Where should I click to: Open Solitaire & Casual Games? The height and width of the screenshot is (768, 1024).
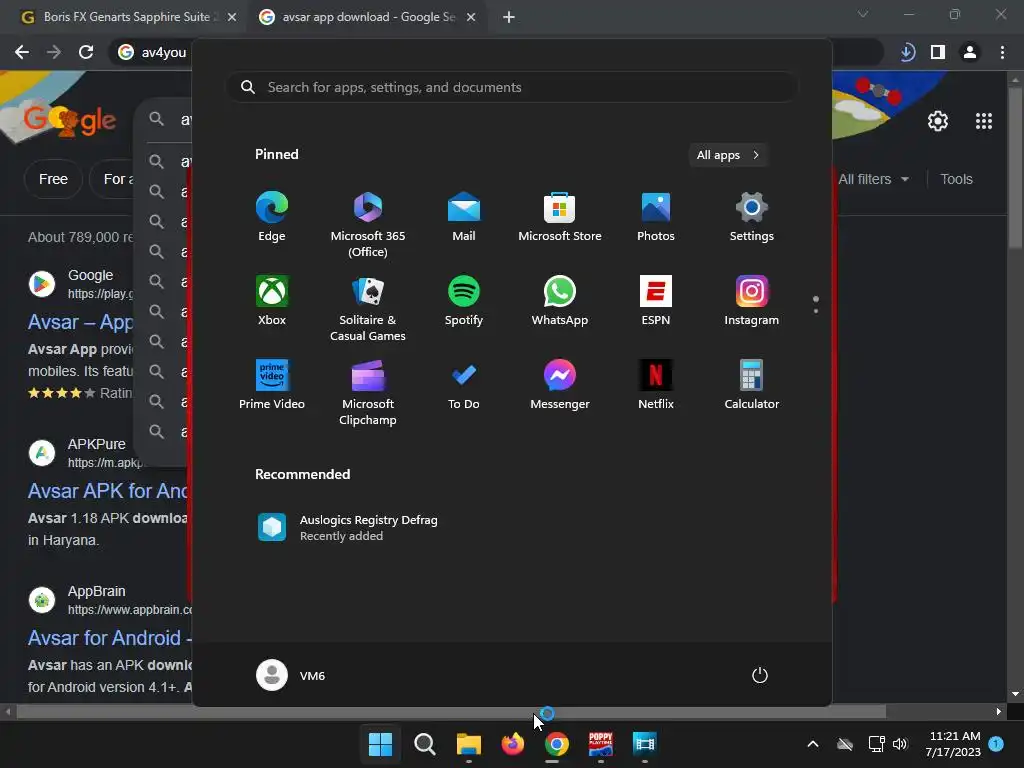pos(368,308)
